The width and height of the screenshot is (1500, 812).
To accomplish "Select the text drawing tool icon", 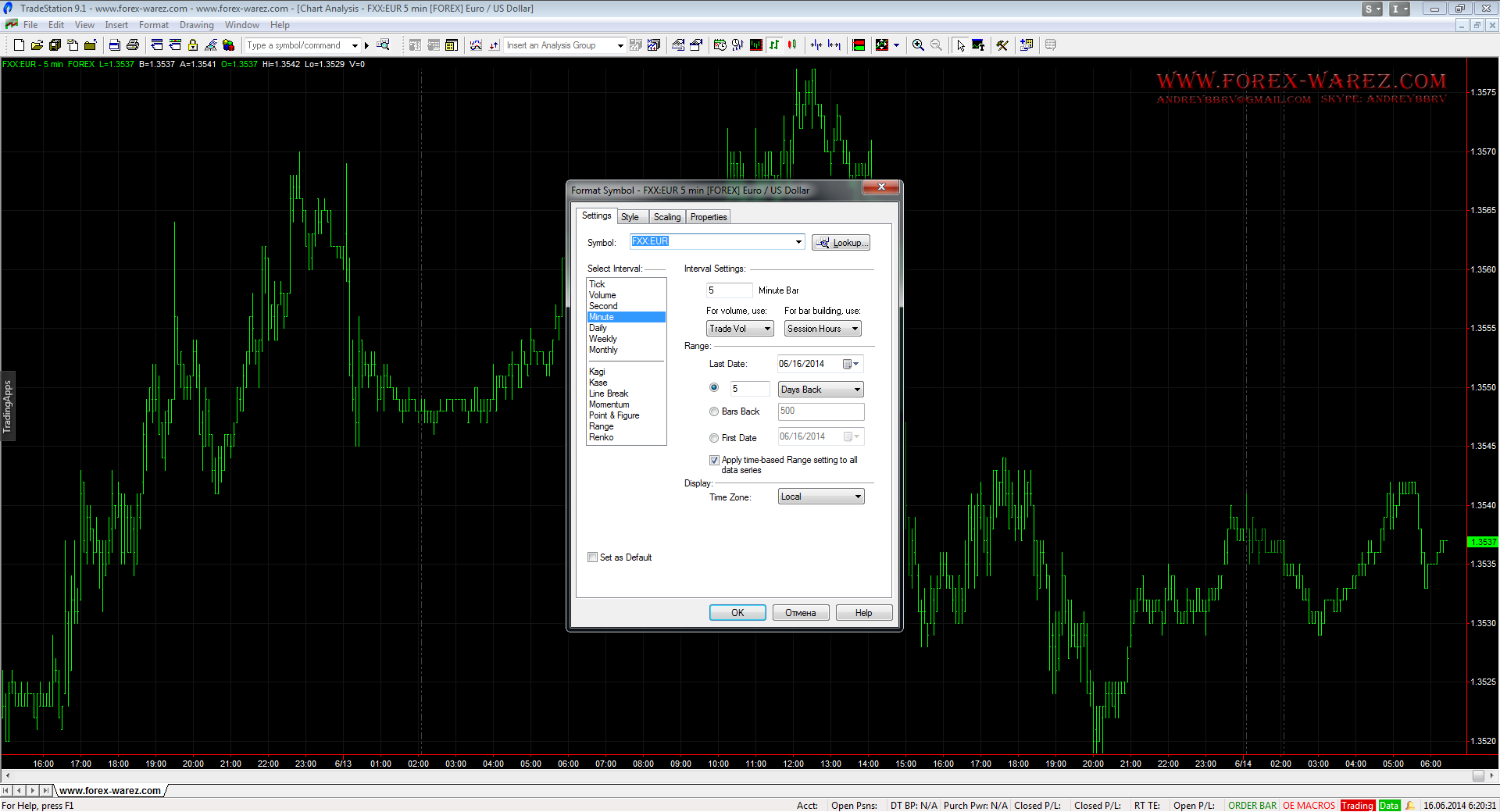I will click(x=978, y=45).
